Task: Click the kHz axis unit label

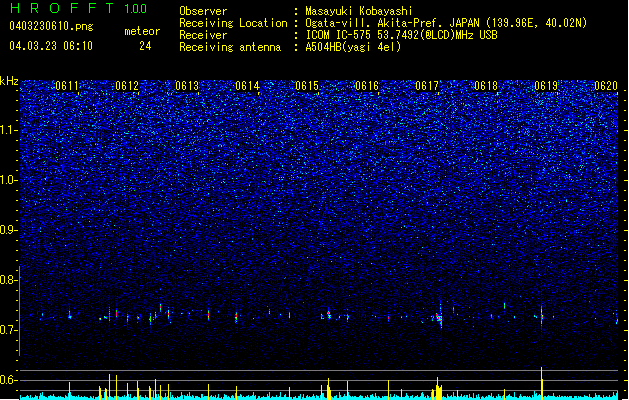Action: pos(9,81)
